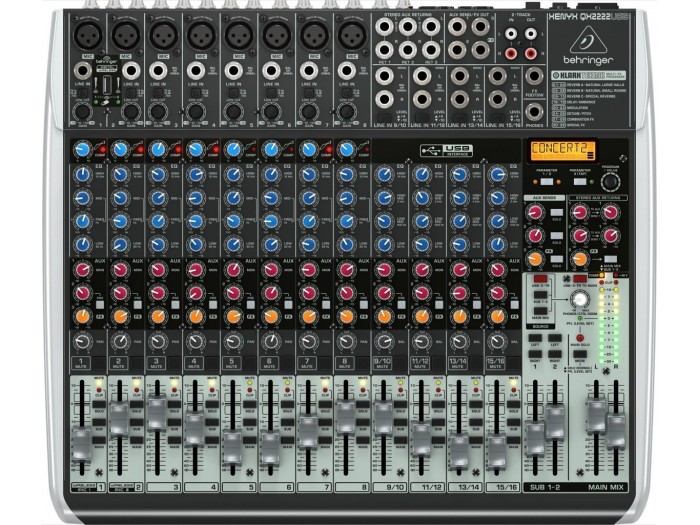Click the Stereo Aux Return 3 orange knob

point(579,258)
